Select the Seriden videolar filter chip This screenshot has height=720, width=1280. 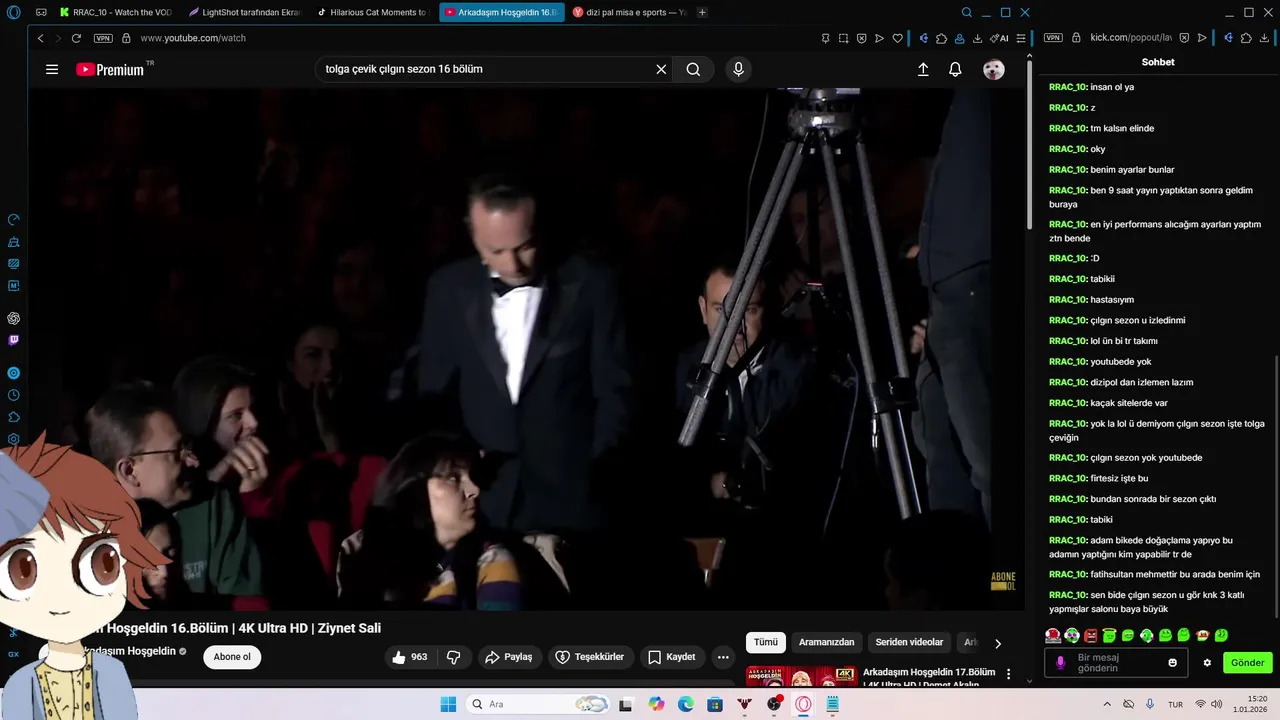pyautogui.click(x=909, y=642)
